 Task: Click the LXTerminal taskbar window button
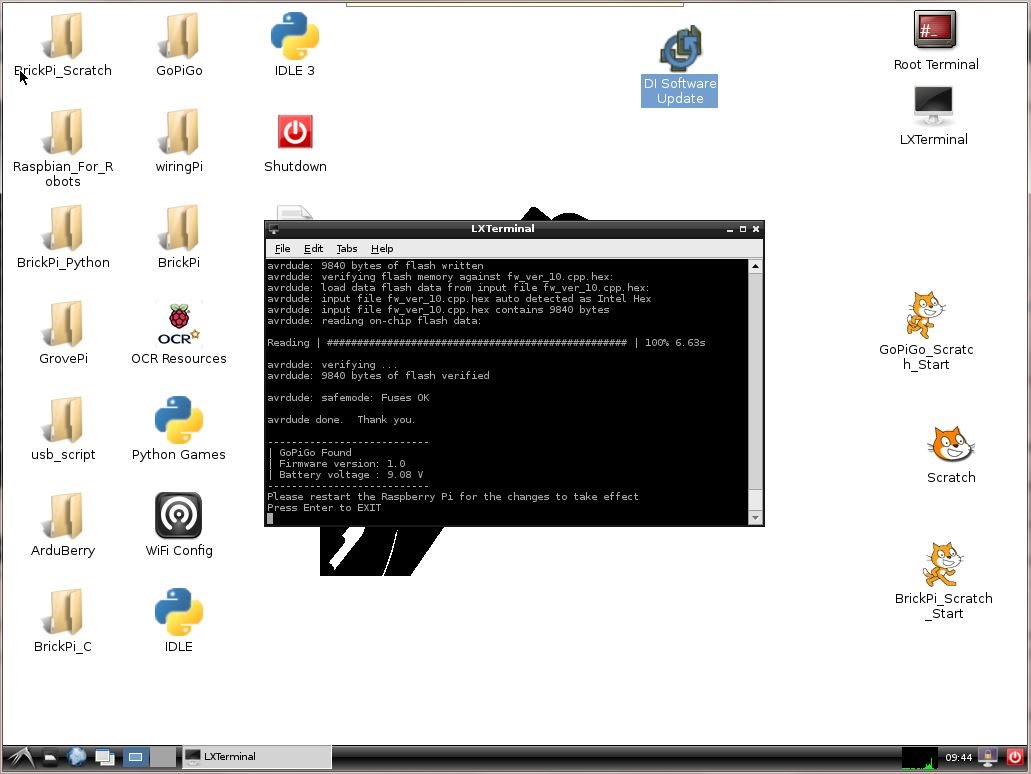[x=257, y=757]
